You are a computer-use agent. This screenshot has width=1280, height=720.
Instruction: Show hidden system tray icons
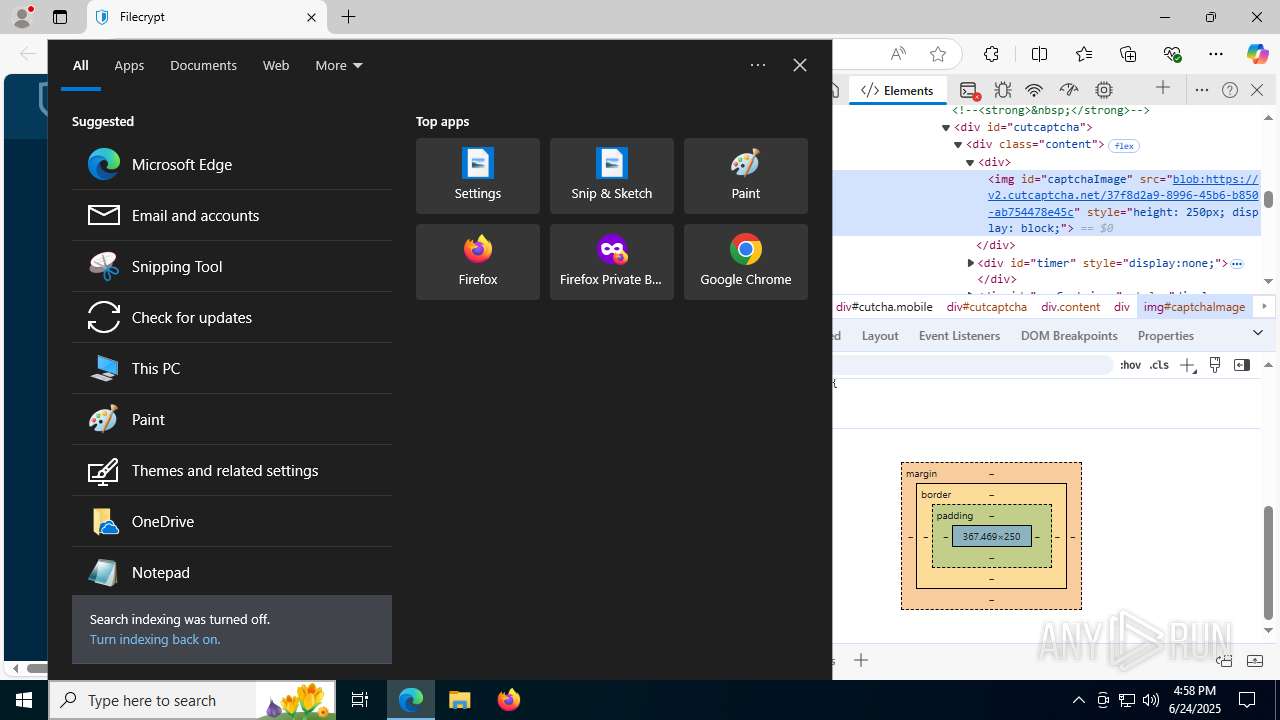click(x=1078, y=700)
